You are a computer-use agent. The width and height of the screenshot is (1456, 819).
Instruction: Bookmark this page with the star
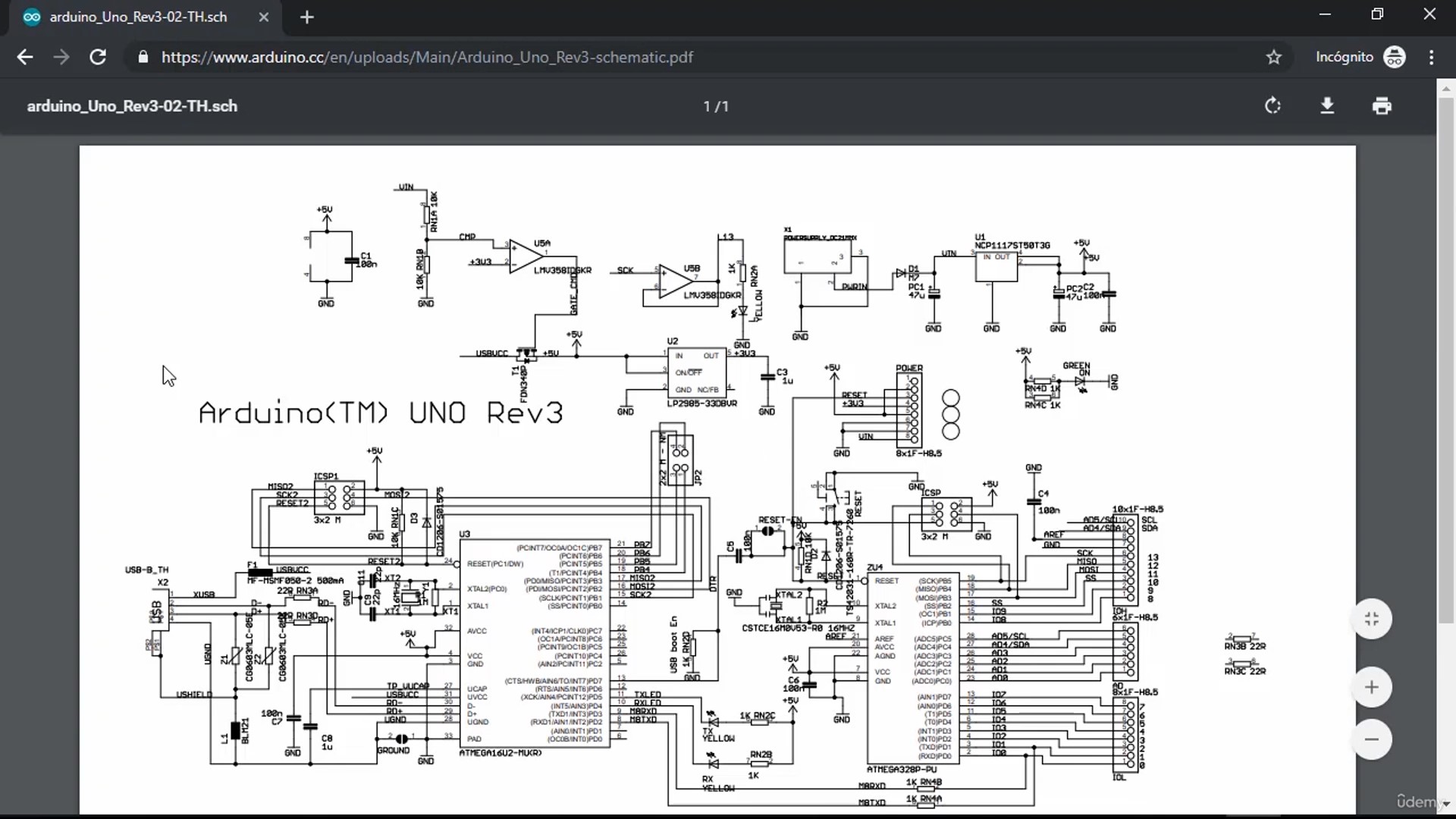[x=1274, y=57]
